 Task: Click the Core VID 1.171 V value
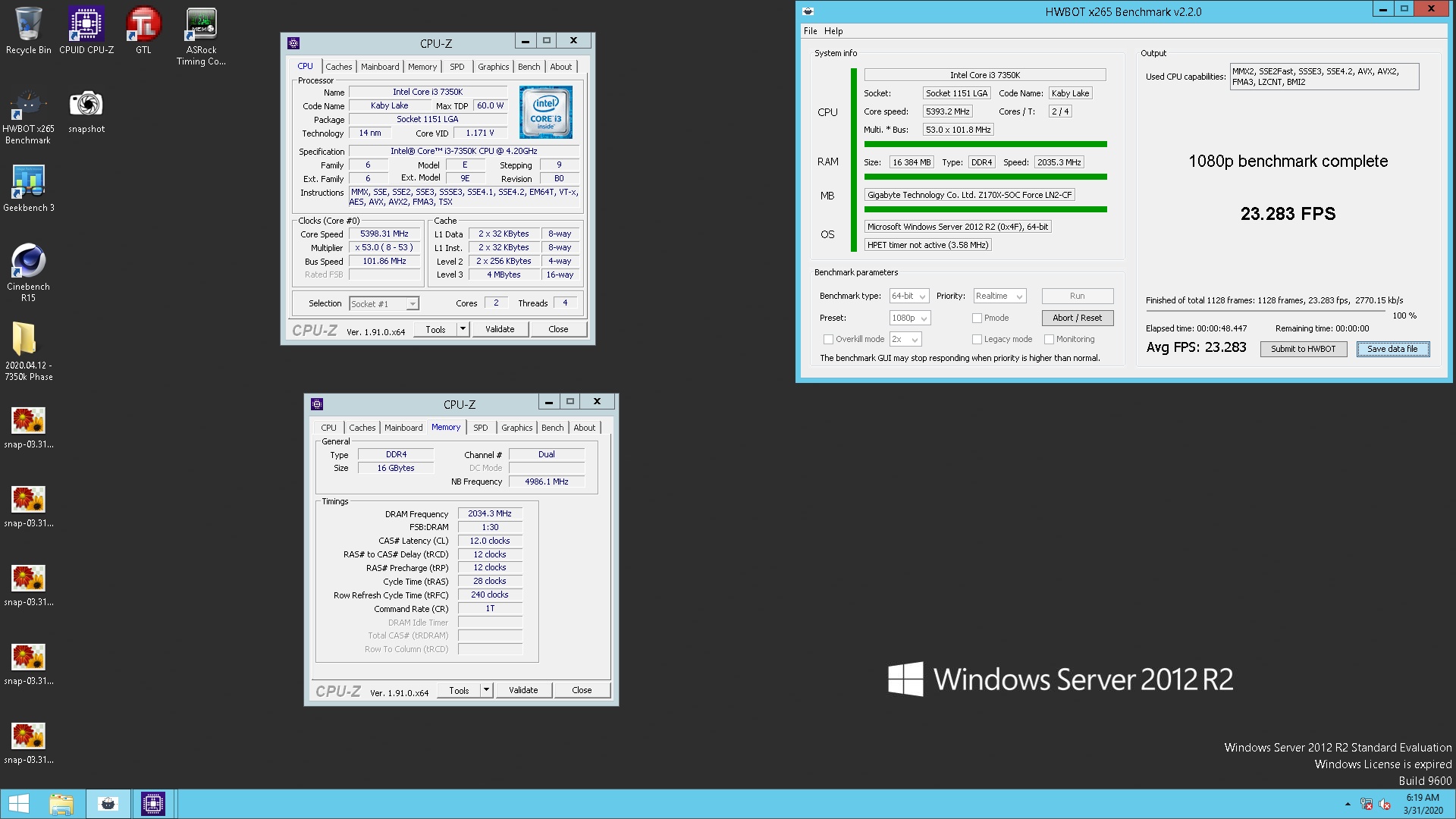(480, 133)
